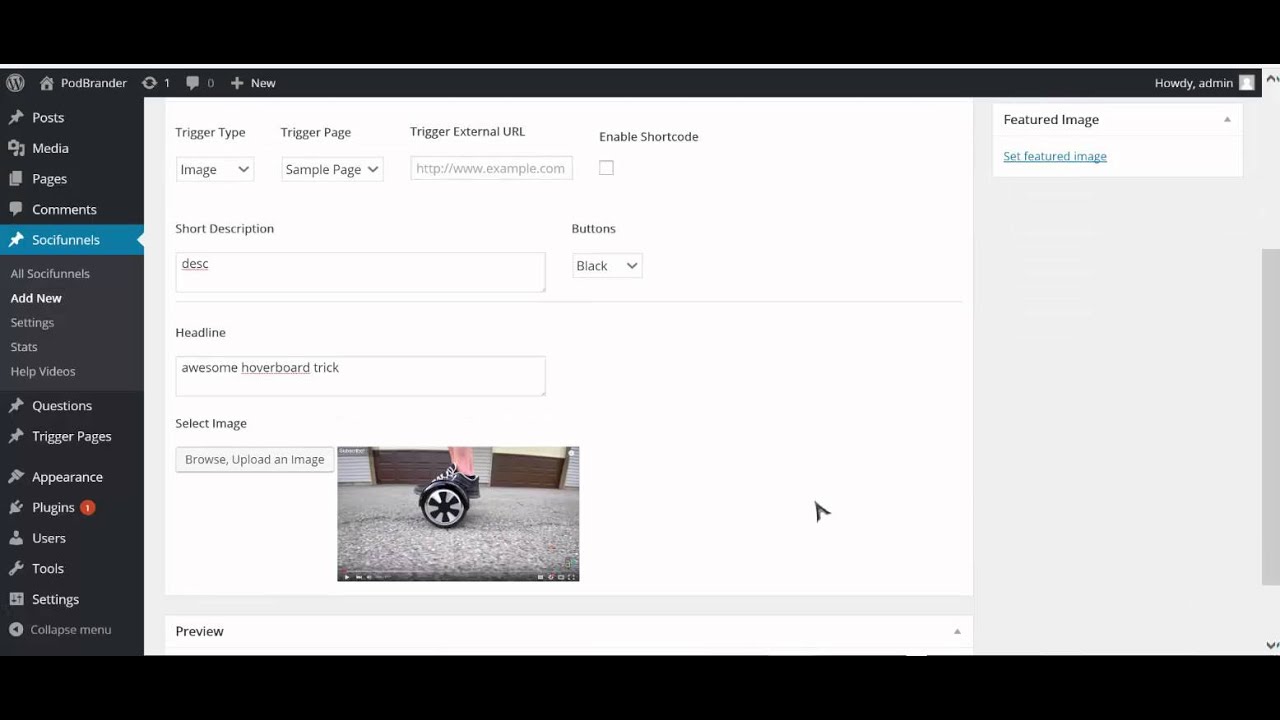
Task: Click the Plugins update count badge
Action: (x=87, y=508)
